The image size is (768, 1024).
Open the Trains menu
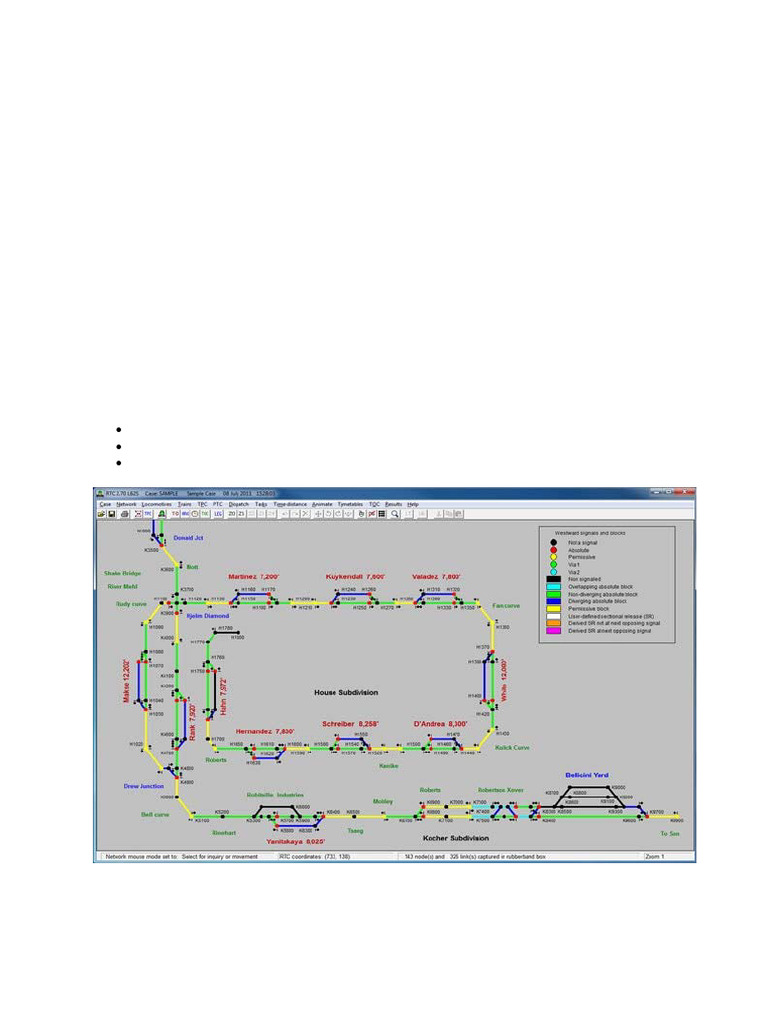pos(185,504)
